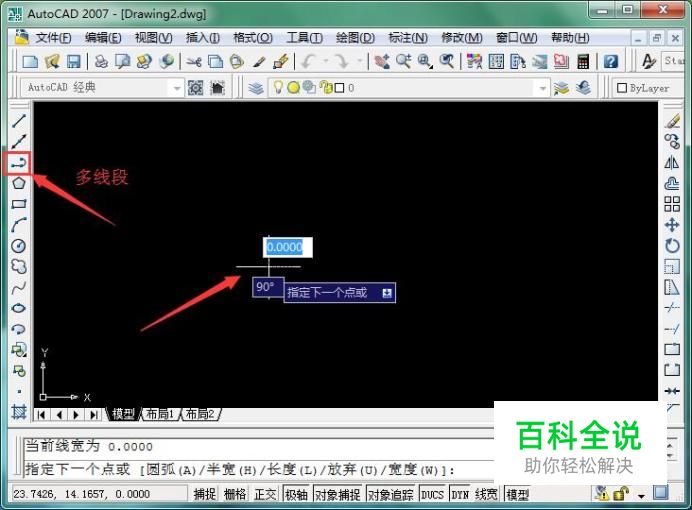
Task: Open the 编辑(E) menu
Action: (103, 38)
